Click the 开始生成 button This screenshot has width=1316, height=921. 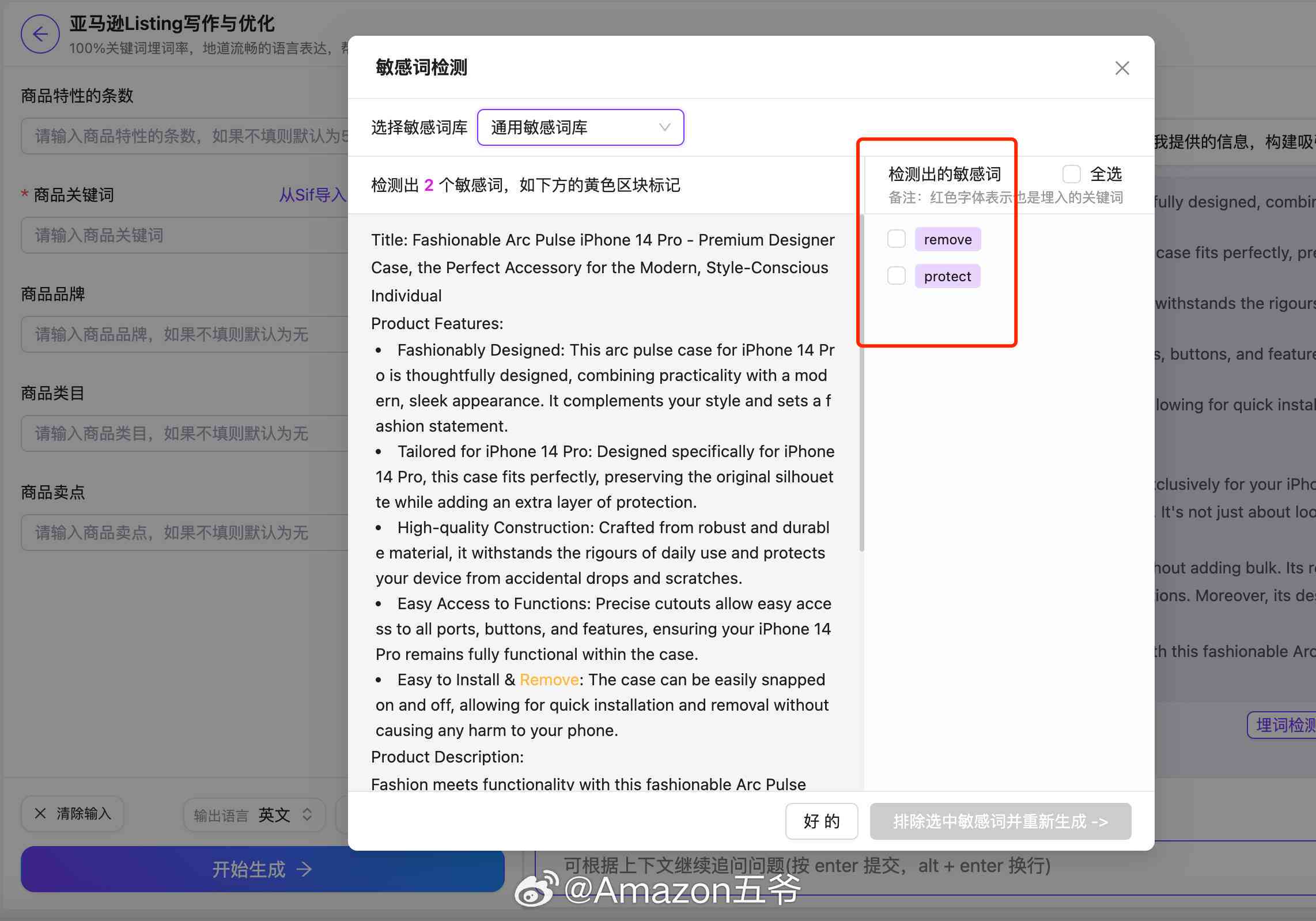[x=263, y=869]
